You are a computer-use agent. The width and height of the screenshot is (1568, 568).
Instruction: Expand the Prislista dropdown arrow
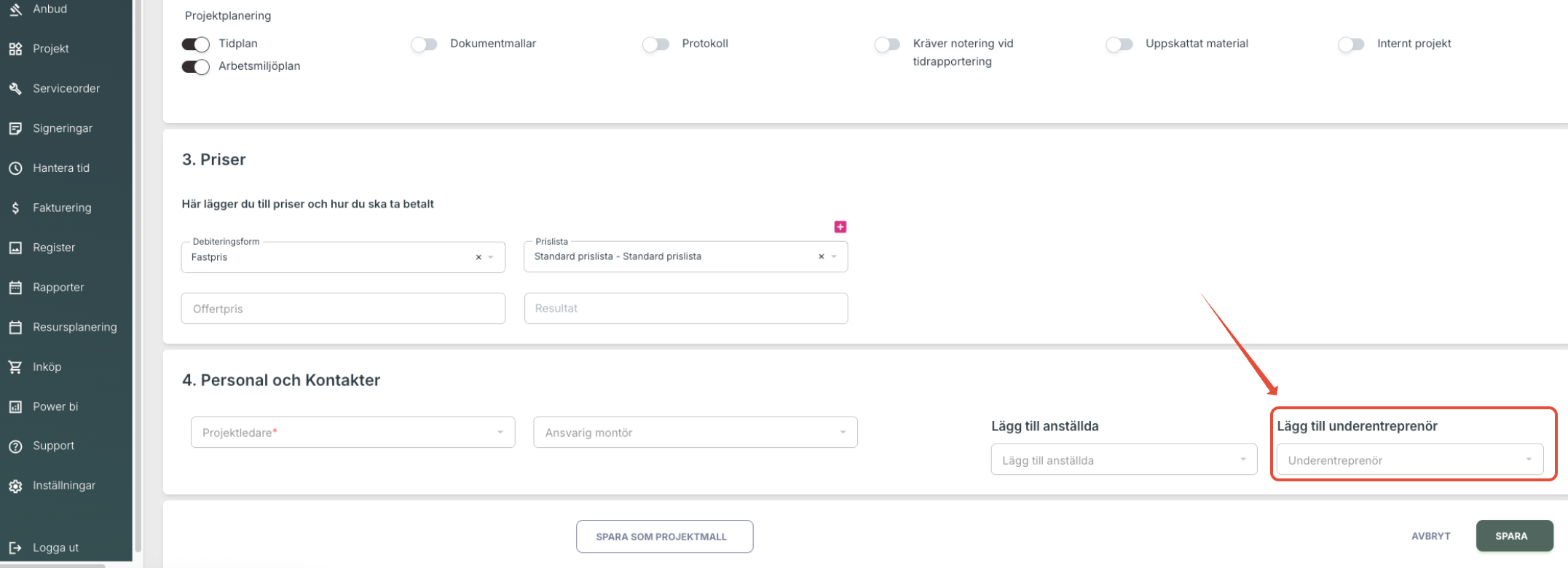pyautogui.click(x=834, y=256)
